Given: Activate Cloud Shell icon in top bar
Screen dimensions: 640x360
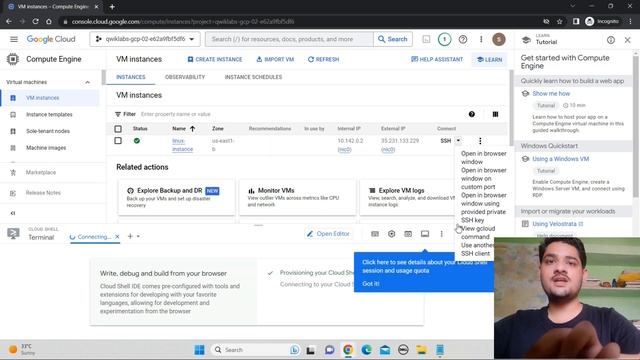Looking at the screenshot, I should 426,39.
